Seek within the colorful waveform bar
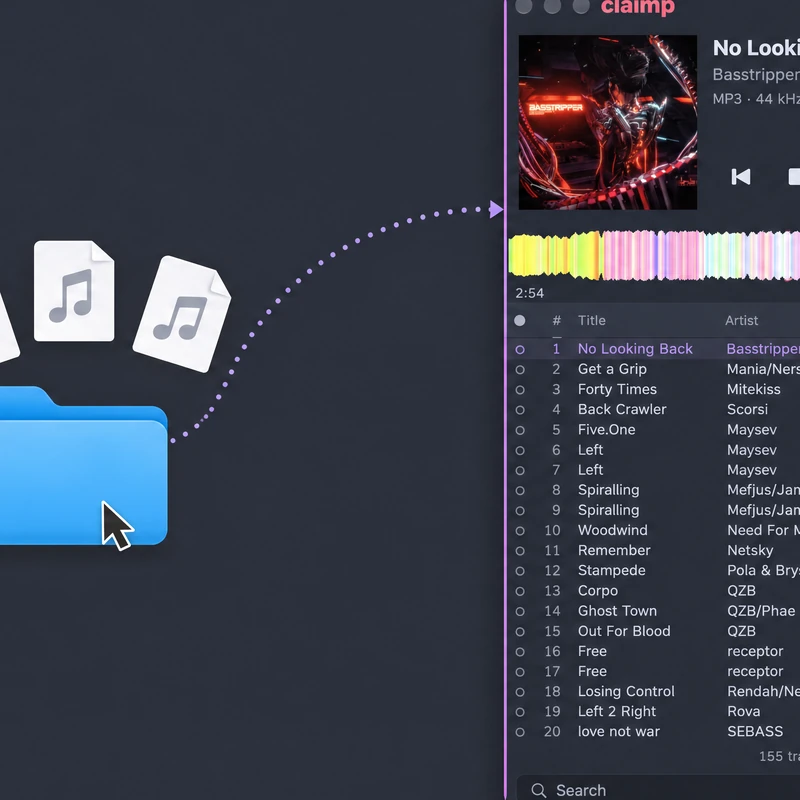Image resolution: width=800 pixels, height=800 pixels. pos(654,256)
